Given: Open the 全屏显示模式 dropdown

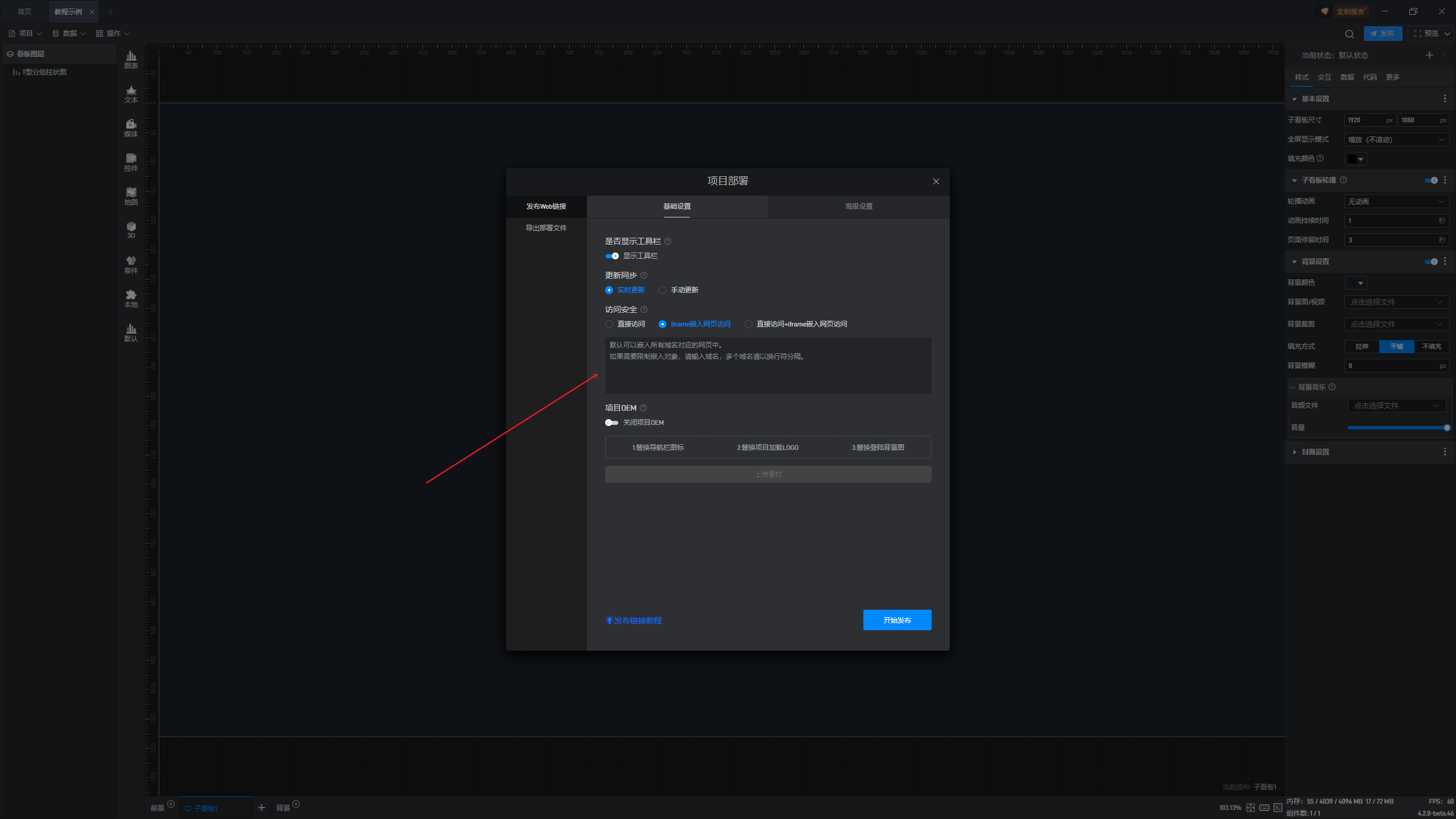Looking at the screenshot, I should coord(1396,139).
